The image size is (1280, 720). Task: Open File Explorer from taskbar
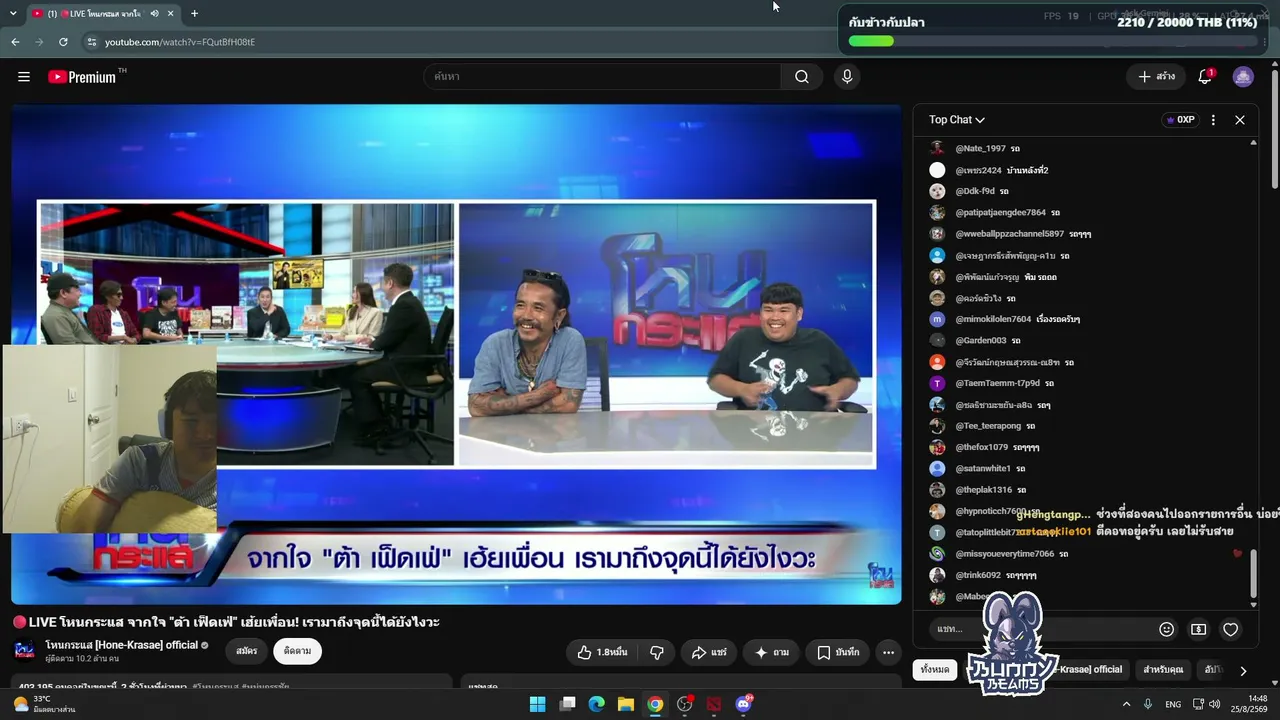pyautogui.click(x=625, y=704)
